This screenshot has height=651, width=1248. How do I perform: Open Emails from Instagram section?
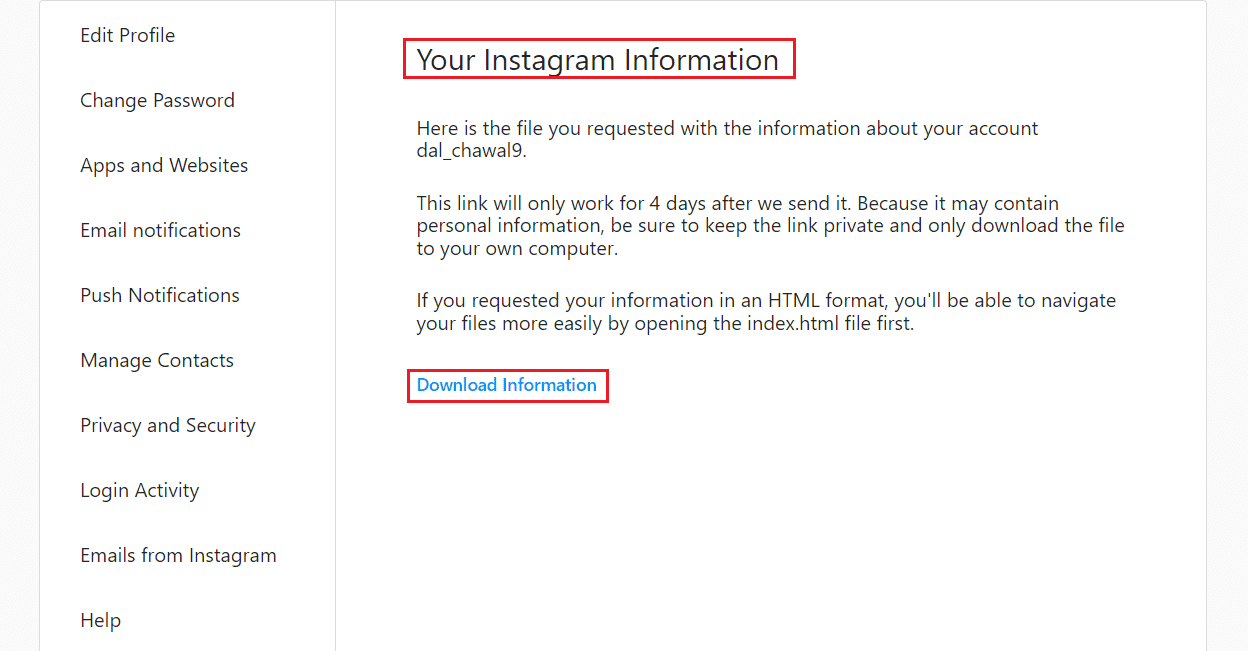pyautogui.click(x=178, y=556)
